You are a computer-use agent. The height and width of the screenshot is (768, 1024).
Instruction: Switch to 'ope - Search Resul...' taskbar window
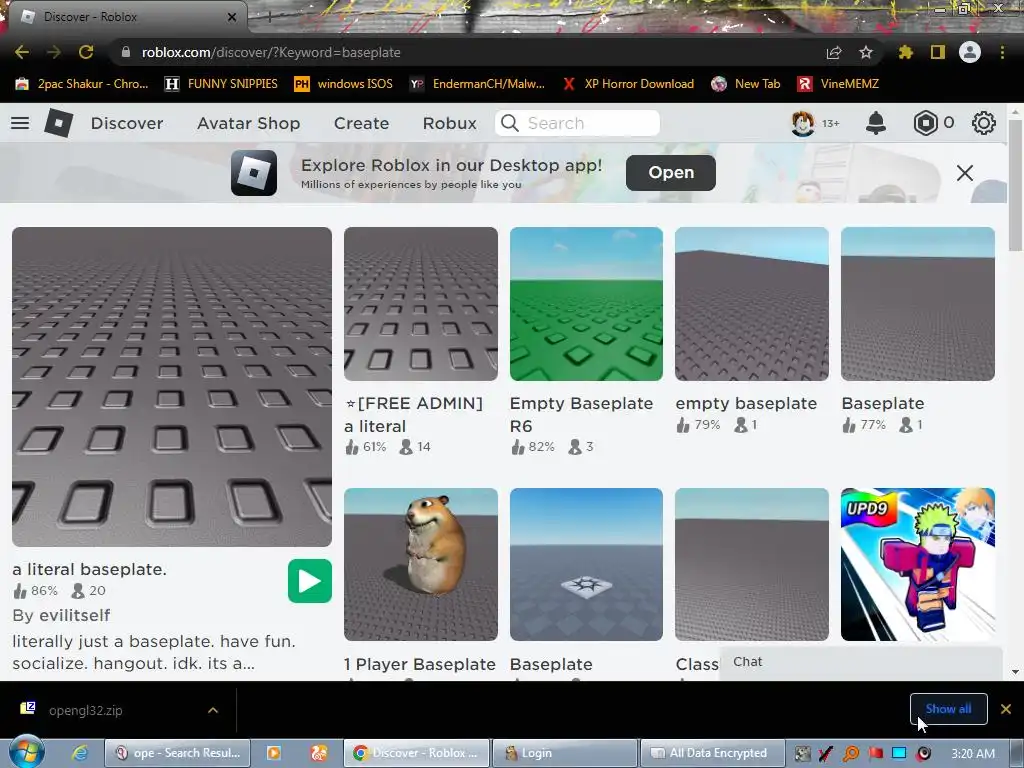pyautogui.click(x=178, y=753)
